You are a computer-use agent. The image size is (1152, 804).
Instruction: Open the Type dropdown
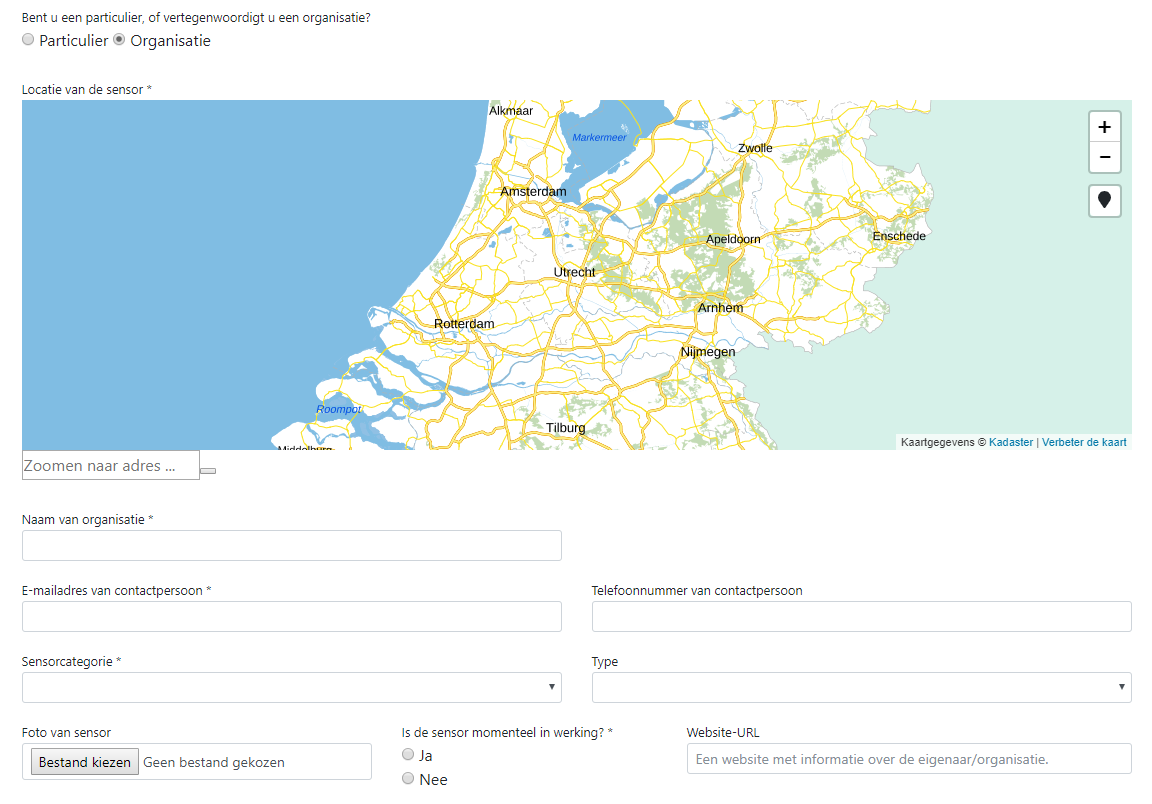861,687
